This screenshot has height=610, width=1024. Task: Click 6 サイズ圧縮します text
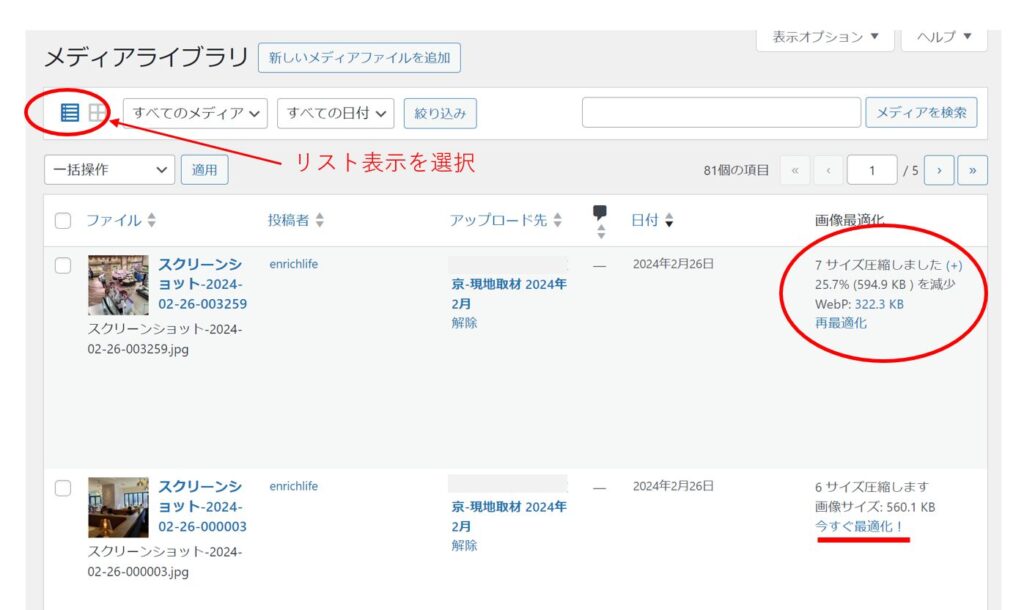coord(872,487)
